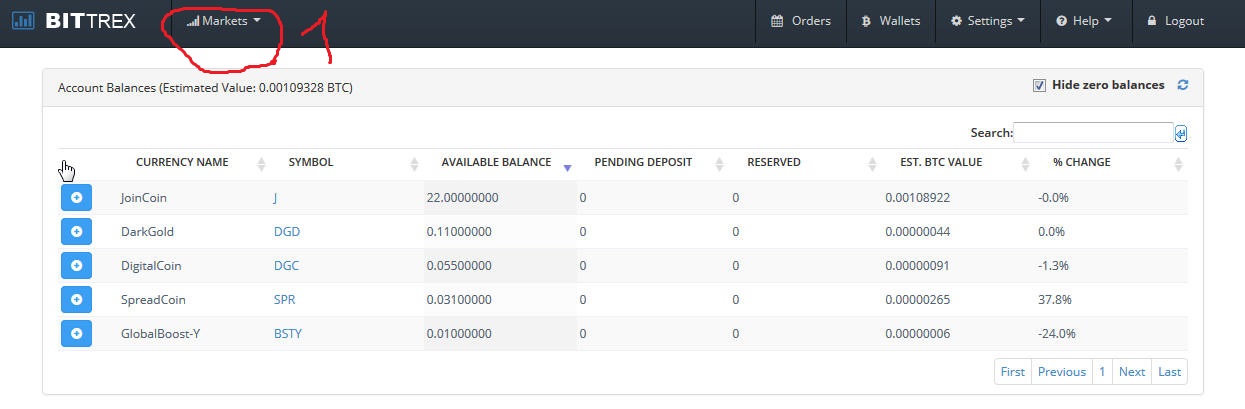The width and height of the screenshot is (1245, 409).
Task: Expand the Help menu
Action: point(1084,21)
